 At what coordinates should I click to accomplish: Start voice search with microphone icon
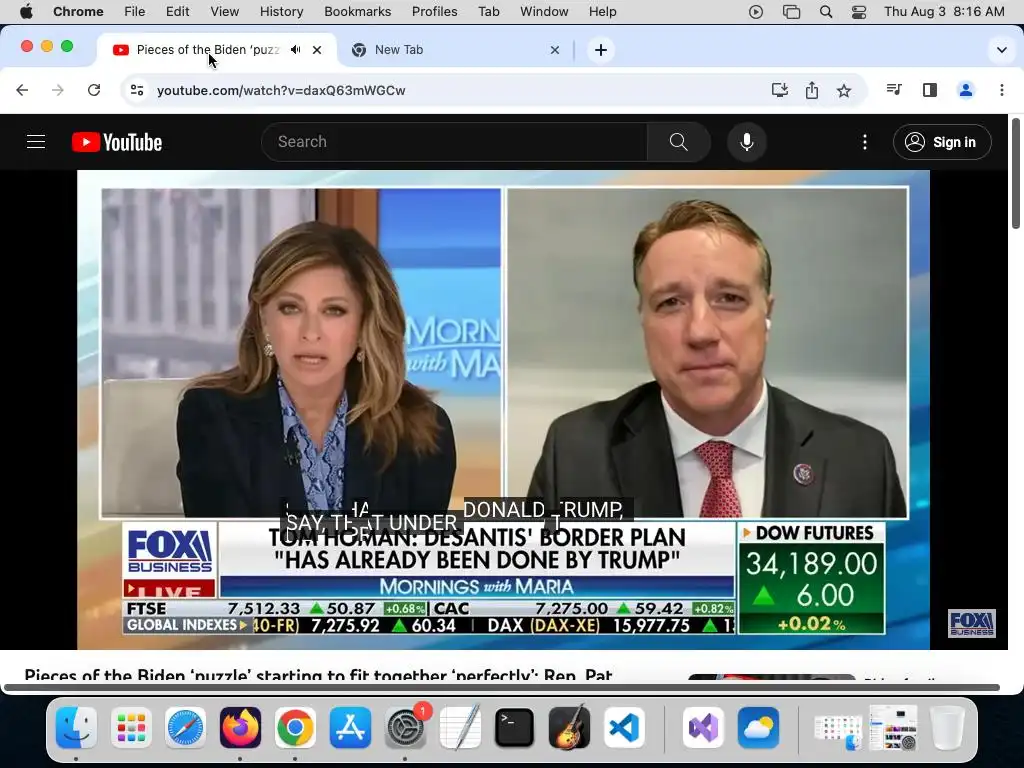746,142
